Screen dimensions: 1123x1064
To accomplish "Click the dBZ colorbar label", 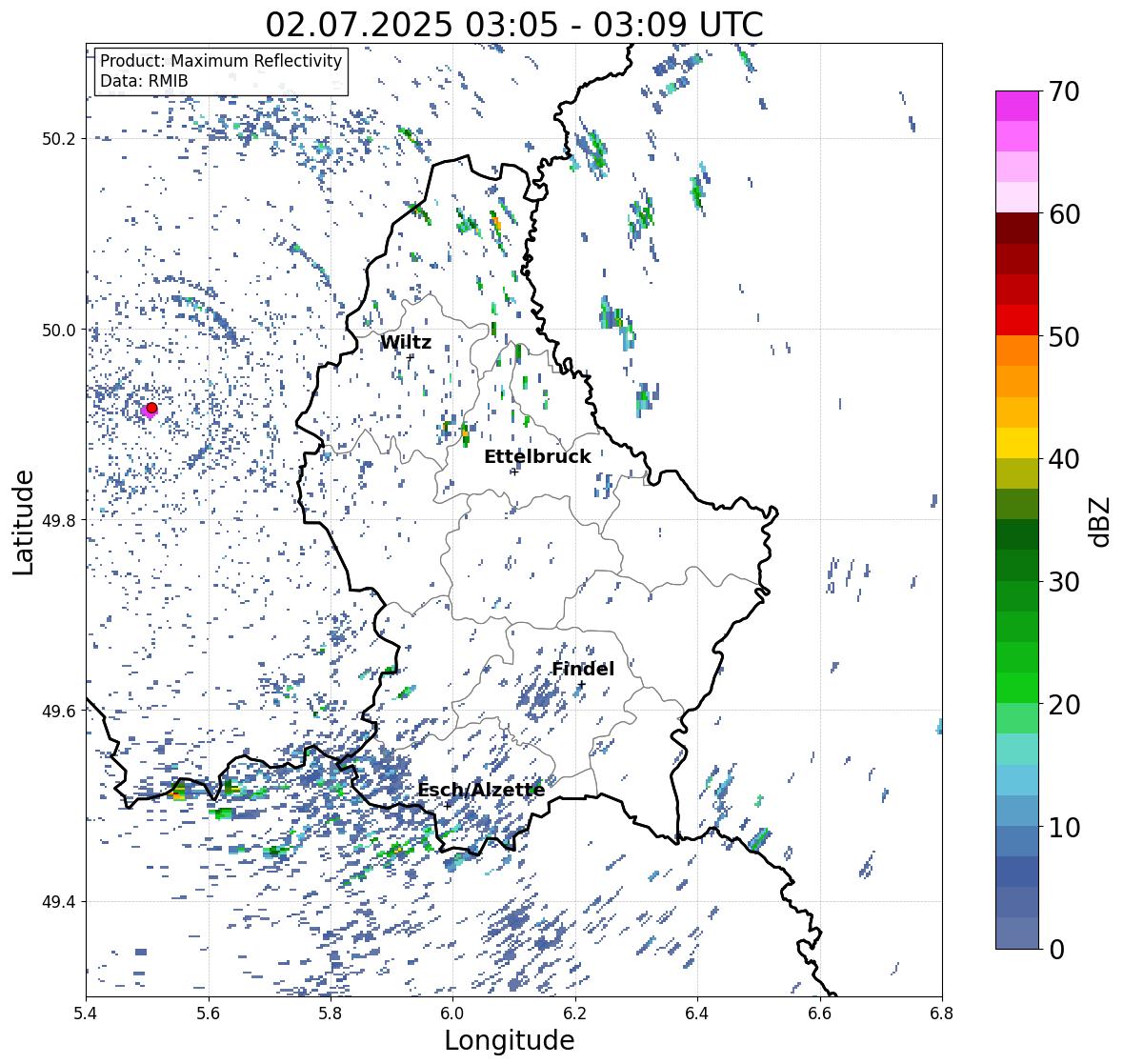I will [x=1101, y=521].
